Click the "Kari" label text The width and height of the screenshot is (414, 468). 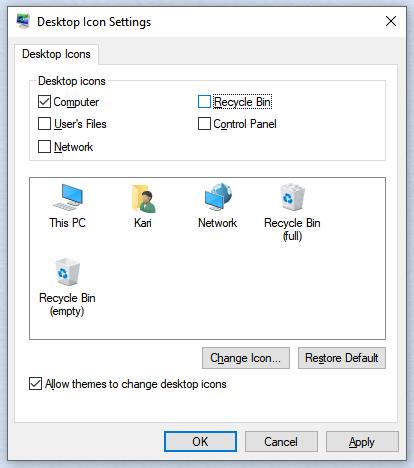tap(143, 223)
